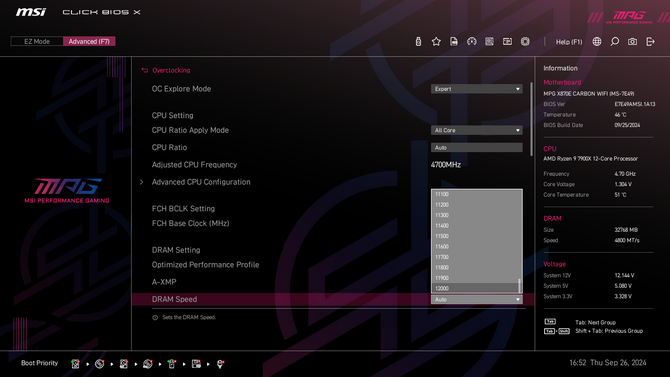Viewport: 670px width, 377px height.
Task: Select the A-XMP setting row
Action: pyautogui.click(x=164, y=282)
